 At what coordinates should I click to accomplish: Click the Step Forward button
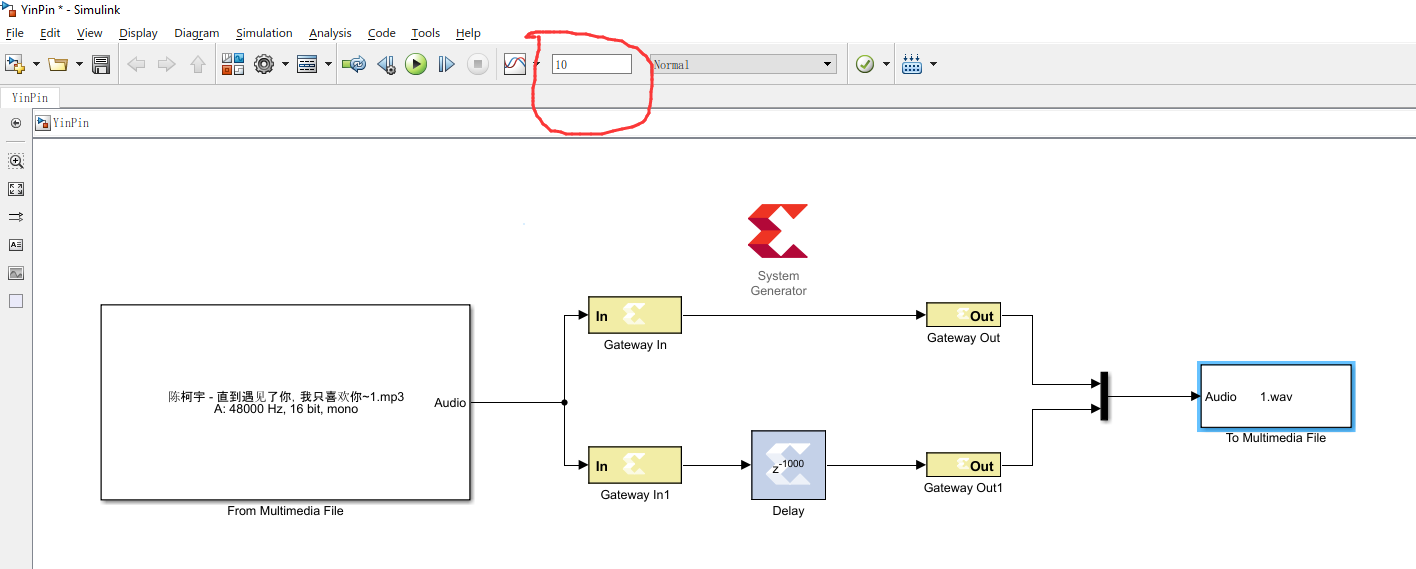coord(447,64)
